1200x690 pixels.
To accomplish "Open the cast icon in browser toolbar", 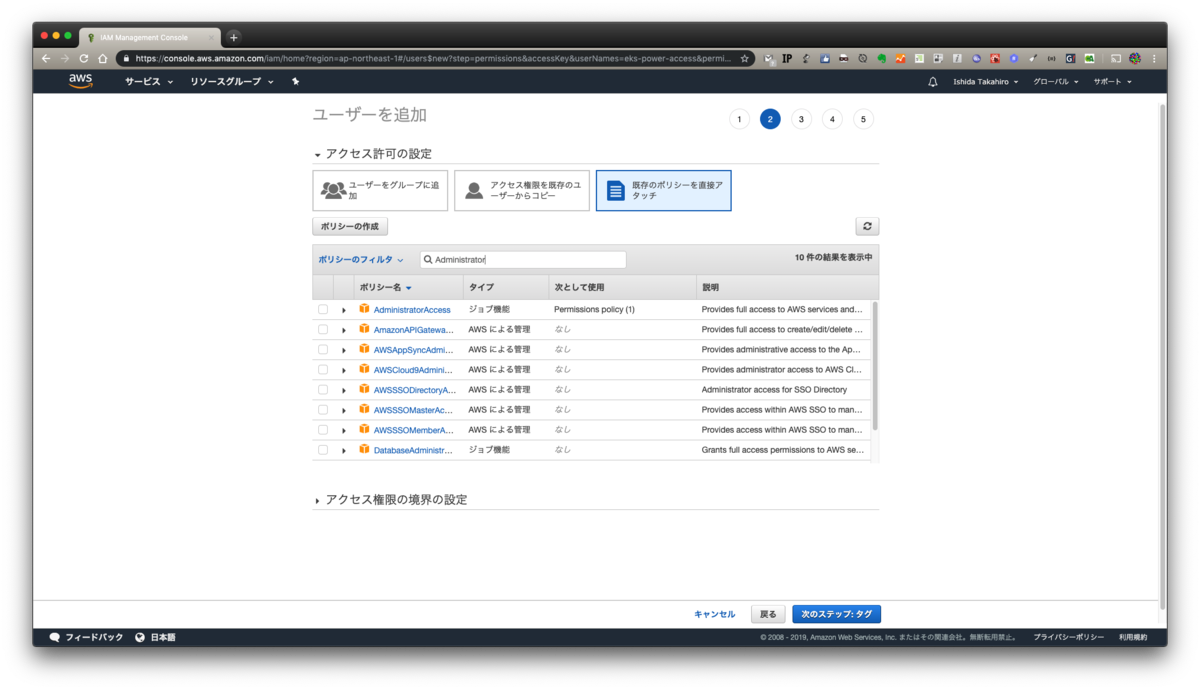I will (1116, 58).
